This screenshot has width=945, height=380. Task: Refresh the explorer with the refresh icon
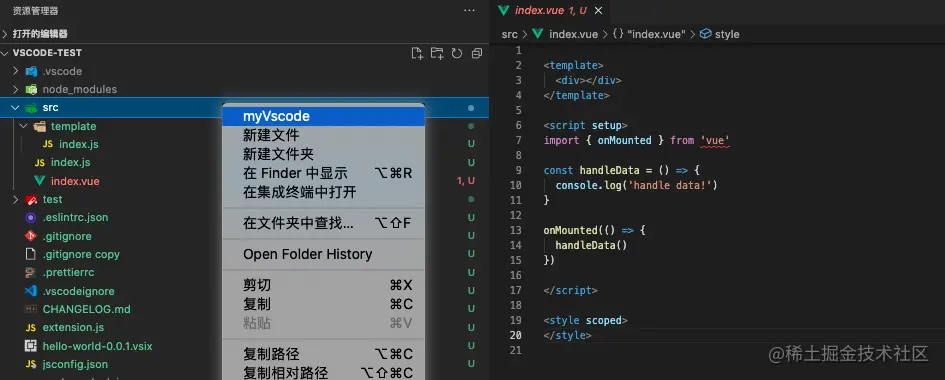(457, 53)
